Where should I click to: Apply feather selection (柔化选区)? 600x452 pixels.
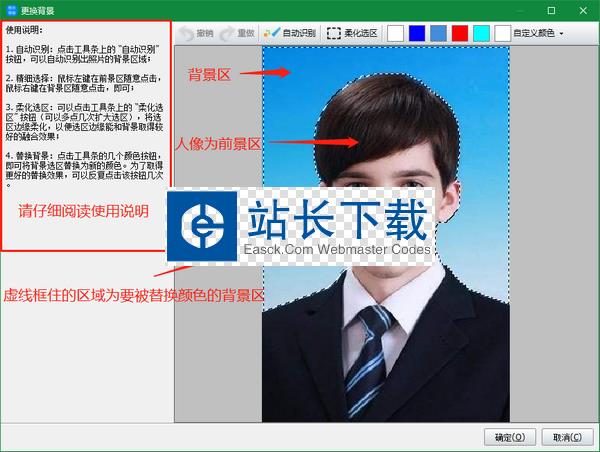click(353, 33)
